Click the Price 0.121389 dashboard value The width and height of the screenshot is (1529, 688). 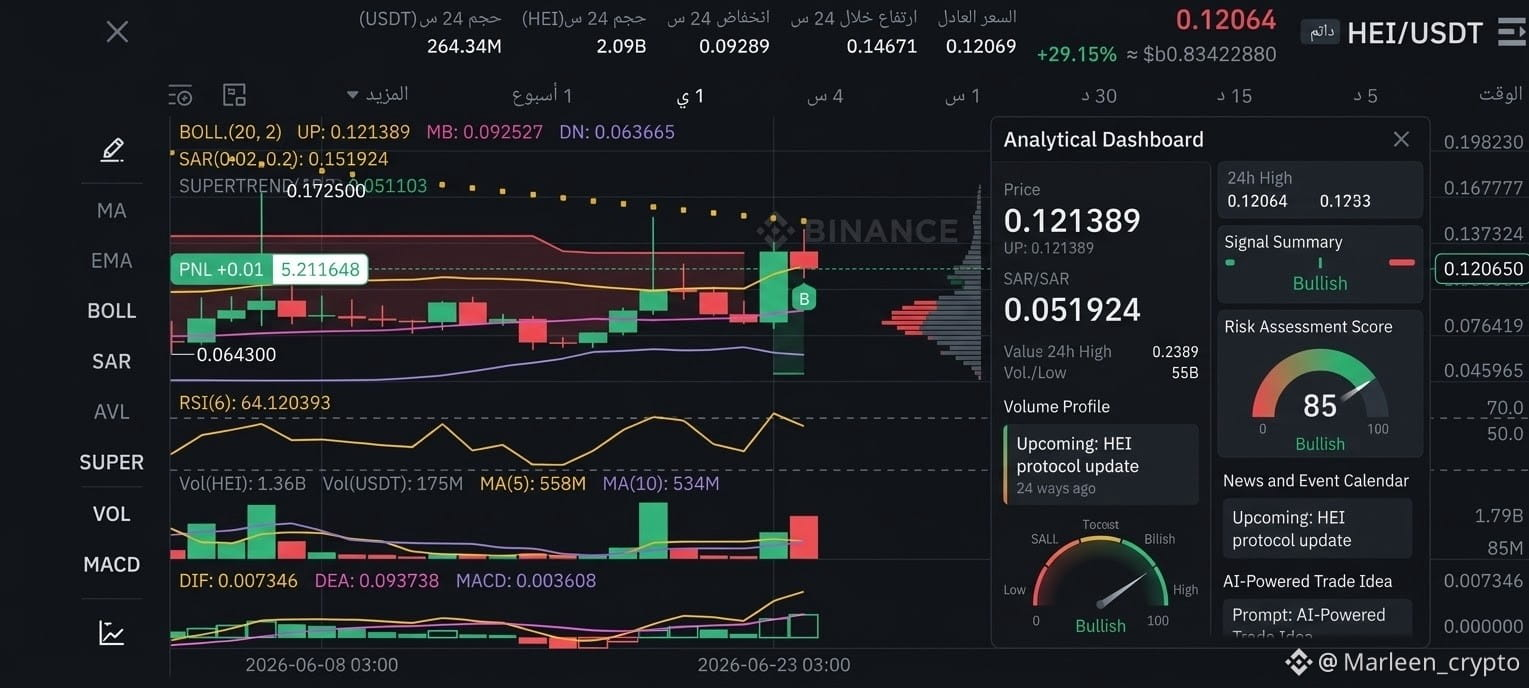click(x=1072, y=220)
